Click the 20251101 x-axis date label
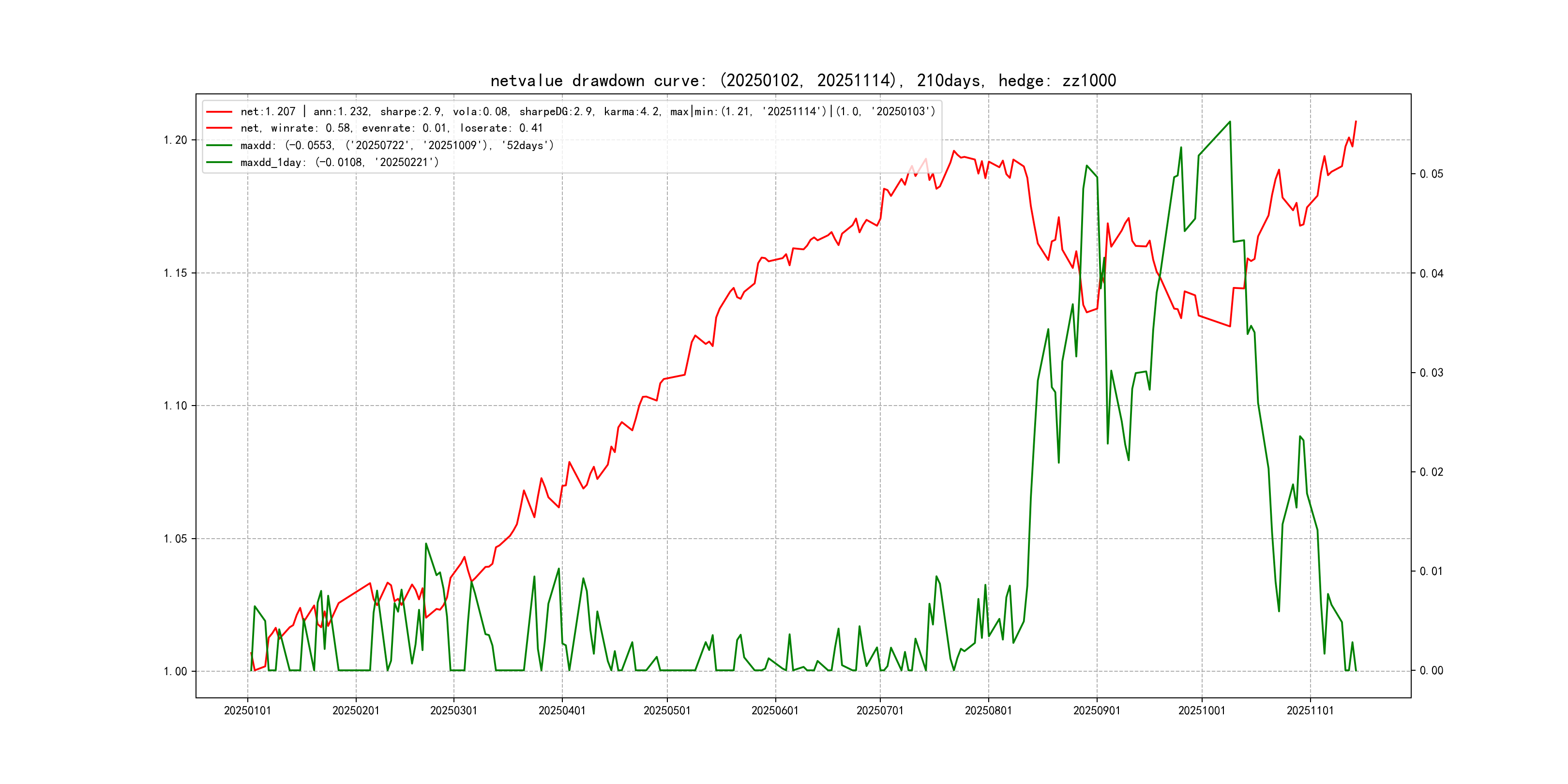The image size is (1568, 784). (1310, 711)
